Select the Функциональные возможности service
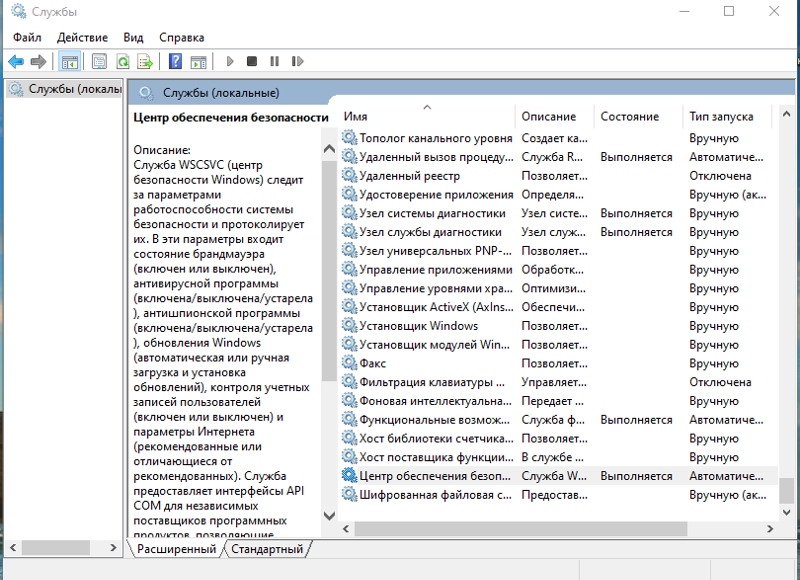800x580 pixels. (x=560, y=419)
